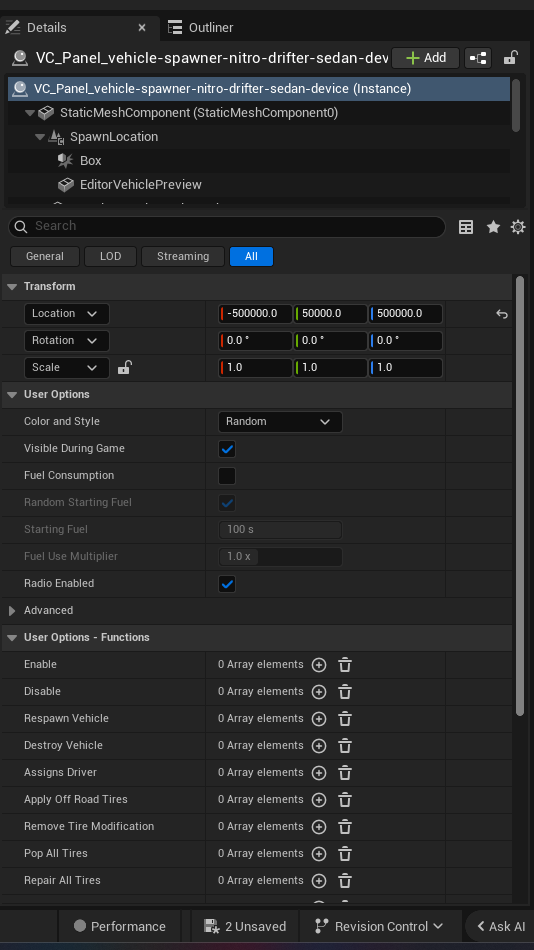Open the property matrix table view
The height and width of the screenshot is (950, 534).
click(x=466, y=227)
